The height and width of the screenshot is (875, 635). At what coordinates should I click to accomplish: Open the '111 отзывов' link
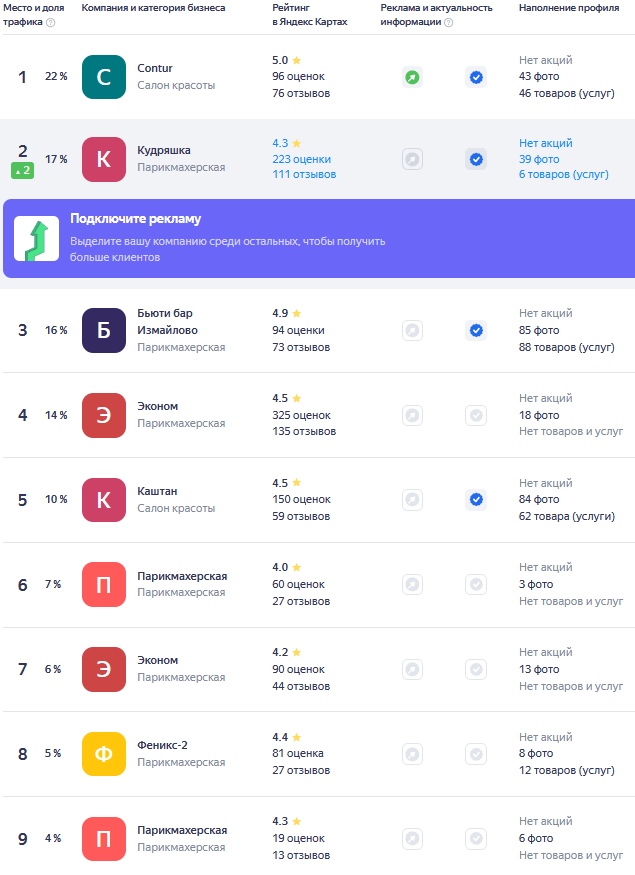coord(304,174)
